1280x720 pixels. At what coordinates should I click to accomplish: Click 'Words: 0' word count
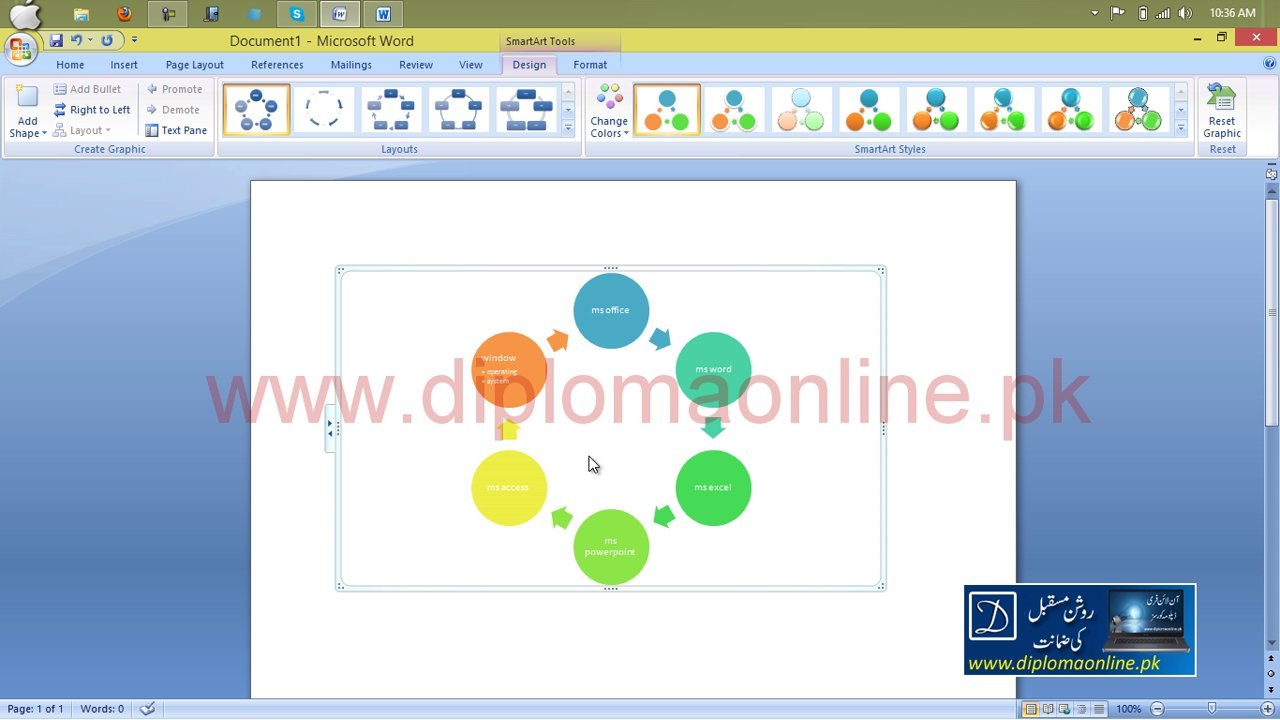[102, 709]
